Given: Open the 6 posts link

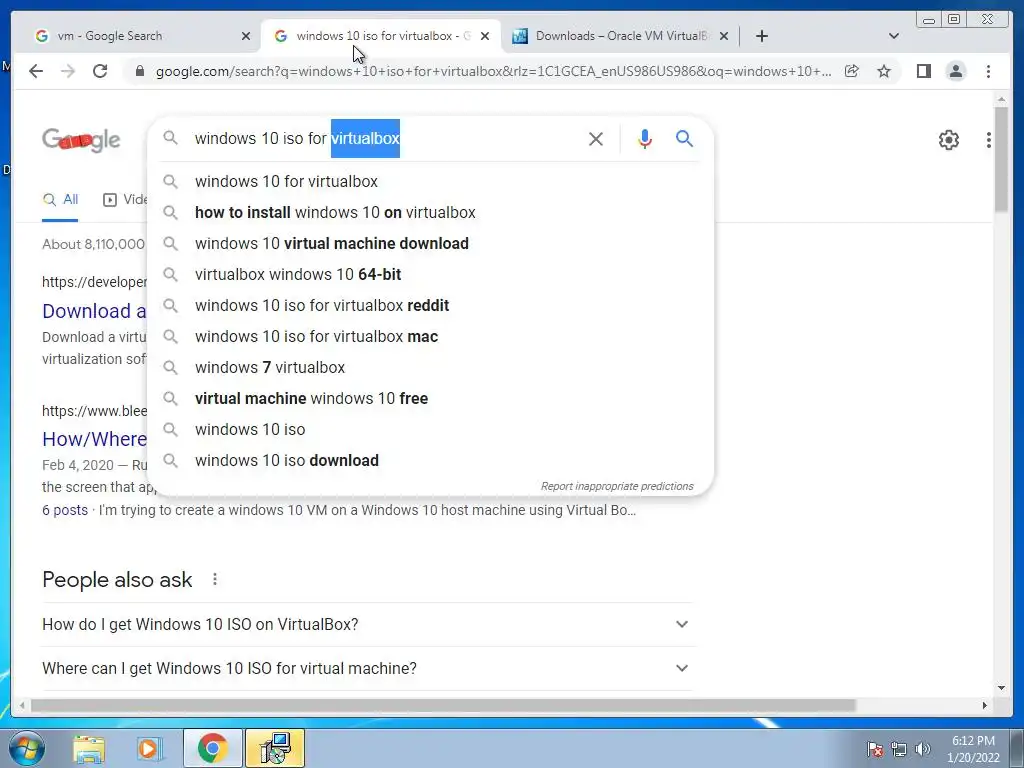Looking at the screenshot, I should click(65, 510).
